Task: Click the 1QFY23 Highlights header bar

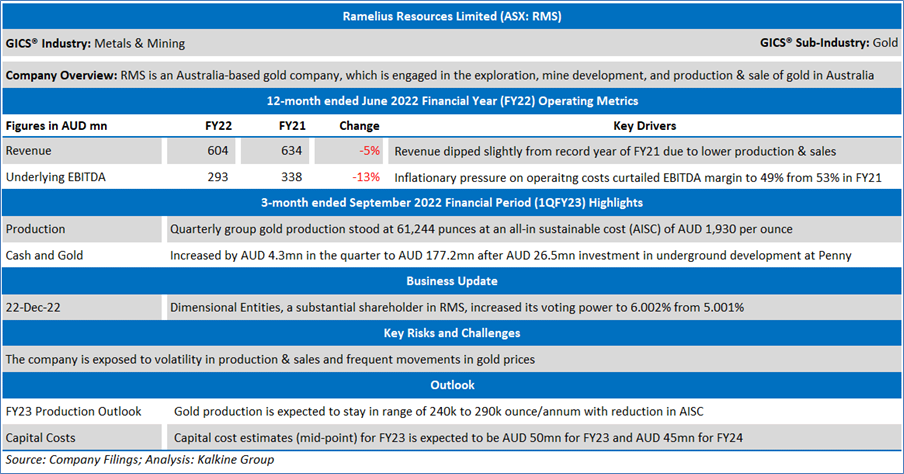Action: pos(452,203)
